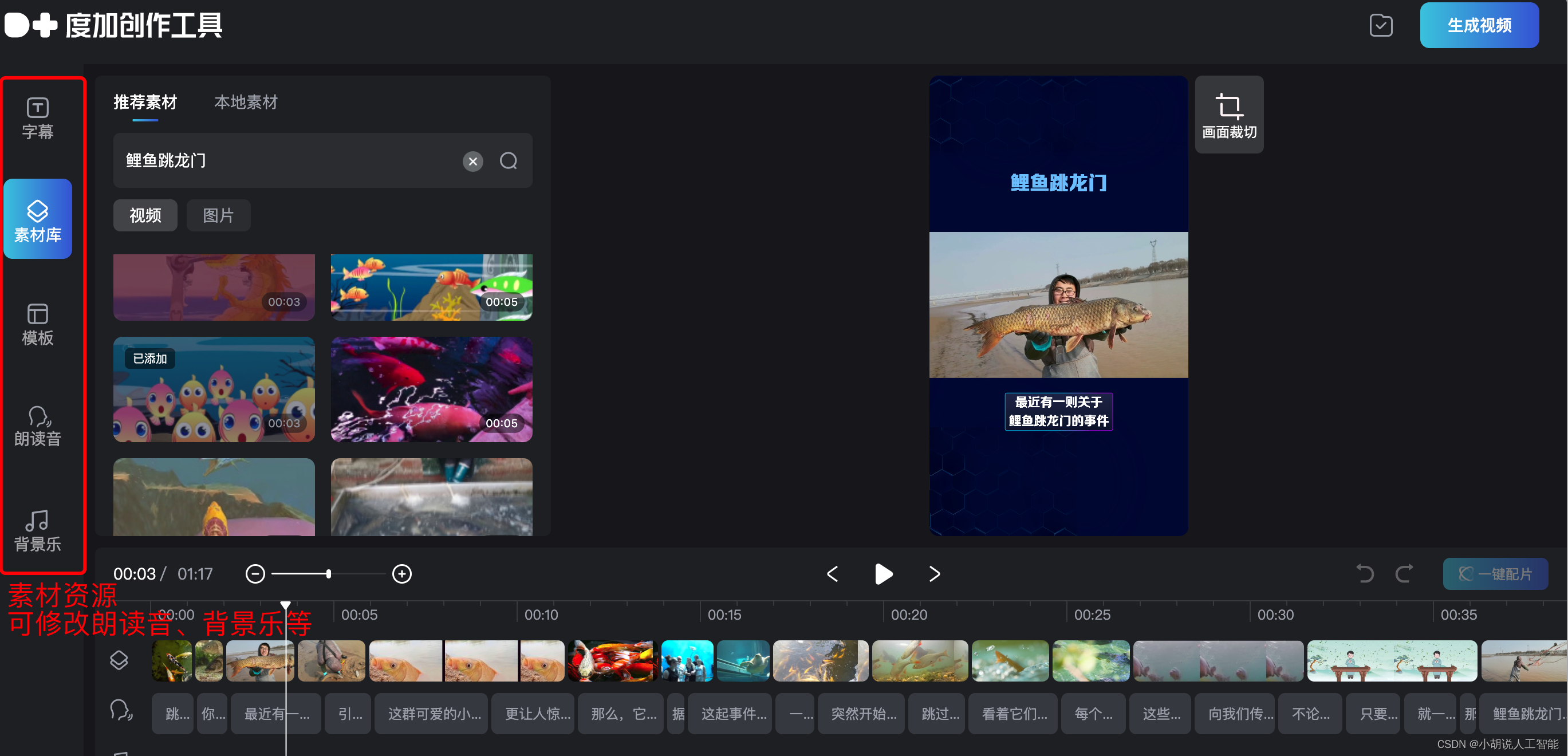Click the save checkmark icon near 生成视频

(1380, 26)
